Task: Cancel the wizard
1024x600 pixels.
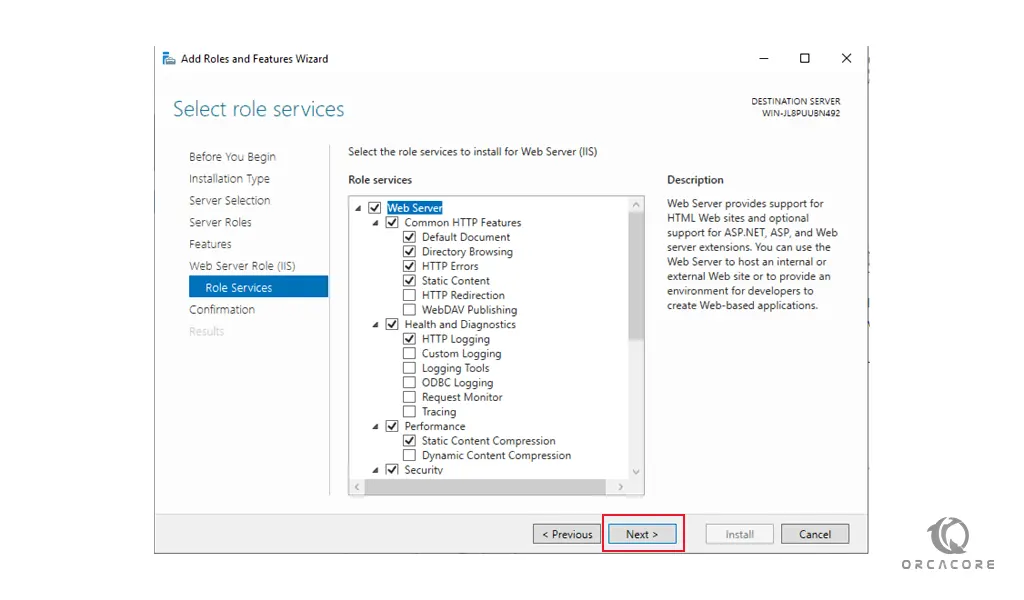Action: tap(815, 534)
